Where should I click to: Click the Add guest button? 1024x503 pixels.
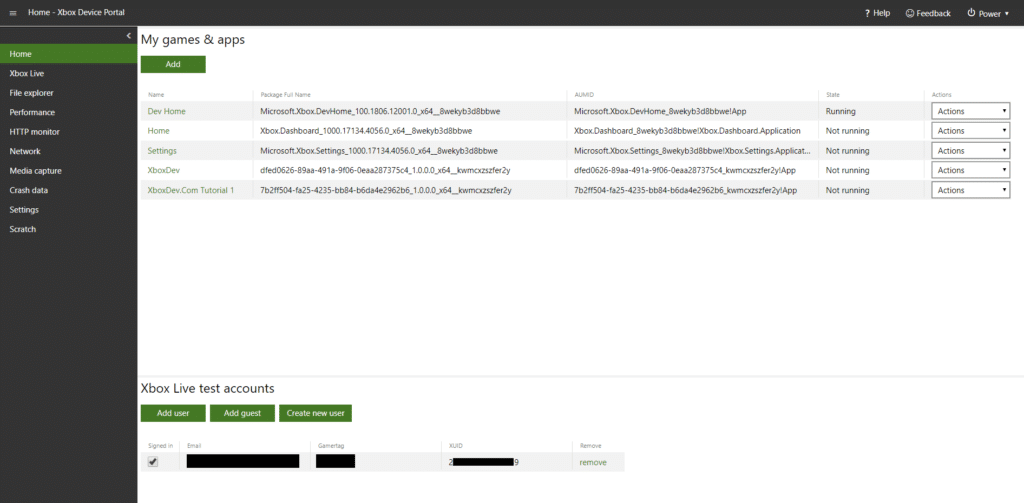(x=242, y=413)
